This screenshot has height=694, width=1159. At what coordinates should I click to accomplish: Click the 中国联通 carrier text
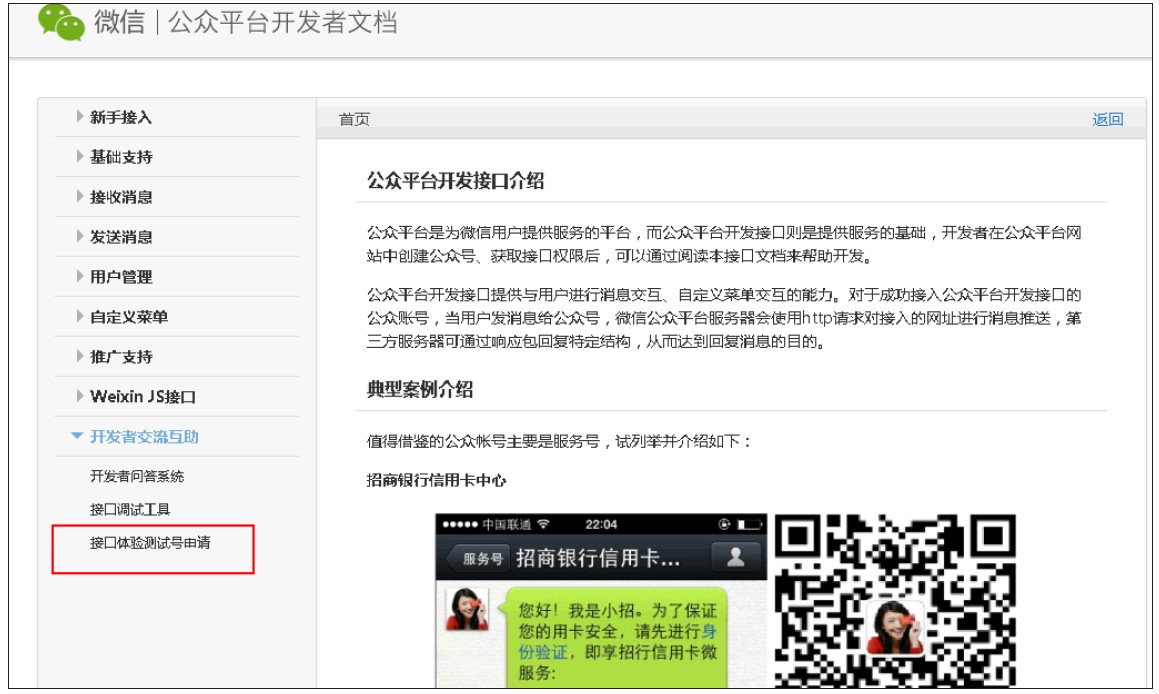pos(506,525)
